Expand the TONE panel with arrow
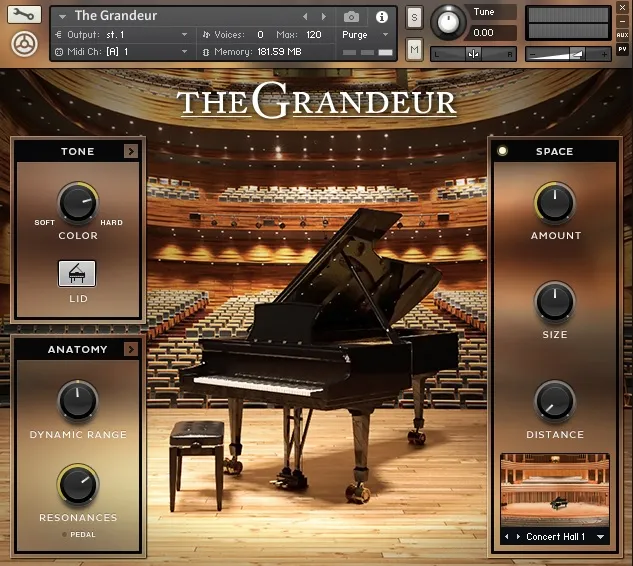The width and height of the screenshot is (633, 566). click(x=131, y=151)
